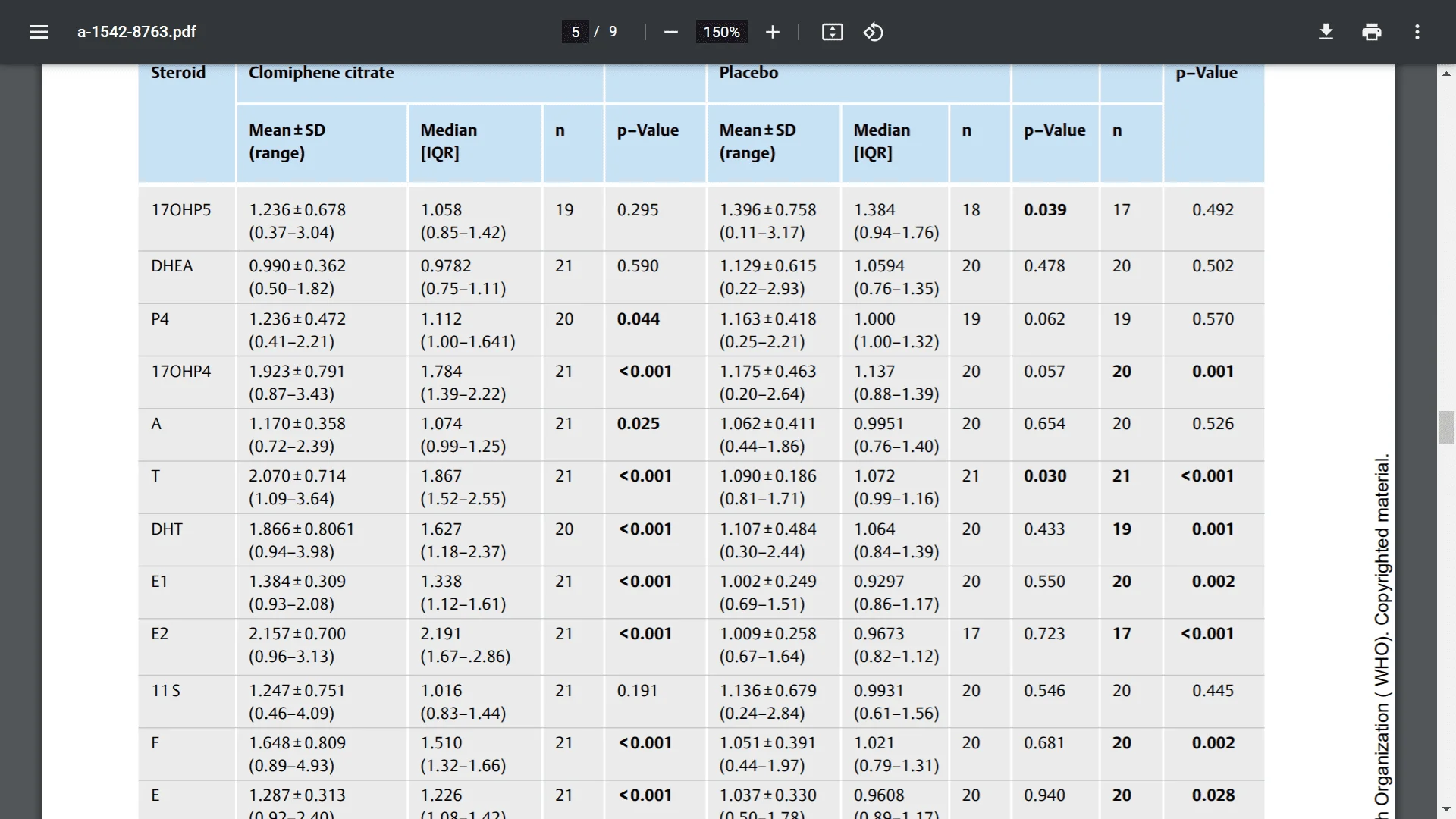Select the value 1.396±0.758
The width and height of the screenshot is (1456, 819).
768,210
